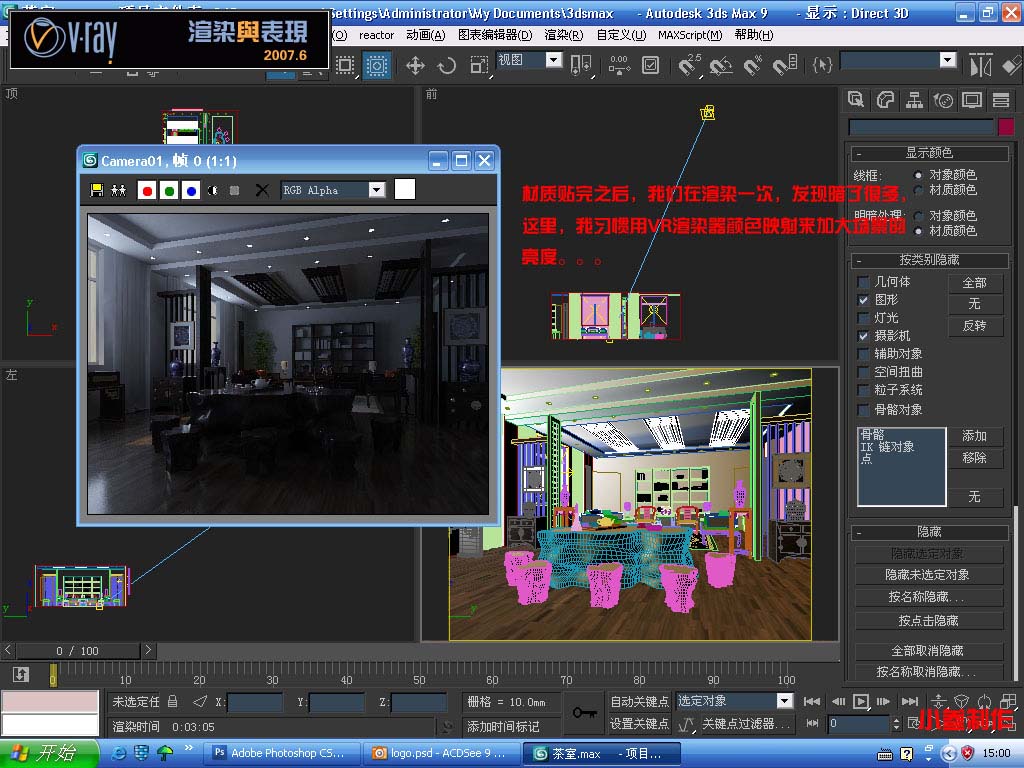Go to the start frame
The height and width of the screenshot is (768, 1024).
(x=812, y=701)
